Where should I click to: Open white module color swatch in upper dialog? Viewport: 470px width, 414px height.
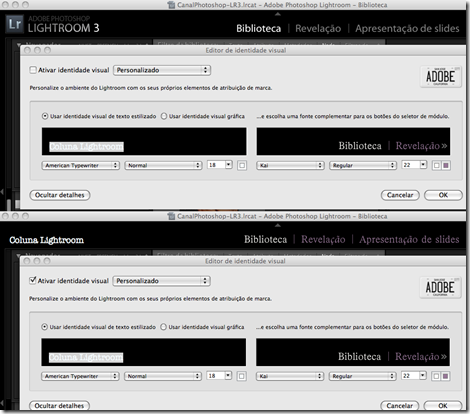pos(437,165)
